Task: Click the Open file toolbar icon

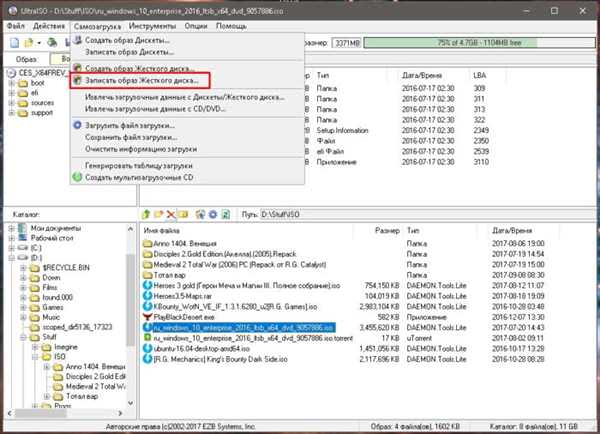Action: [29, 42]
